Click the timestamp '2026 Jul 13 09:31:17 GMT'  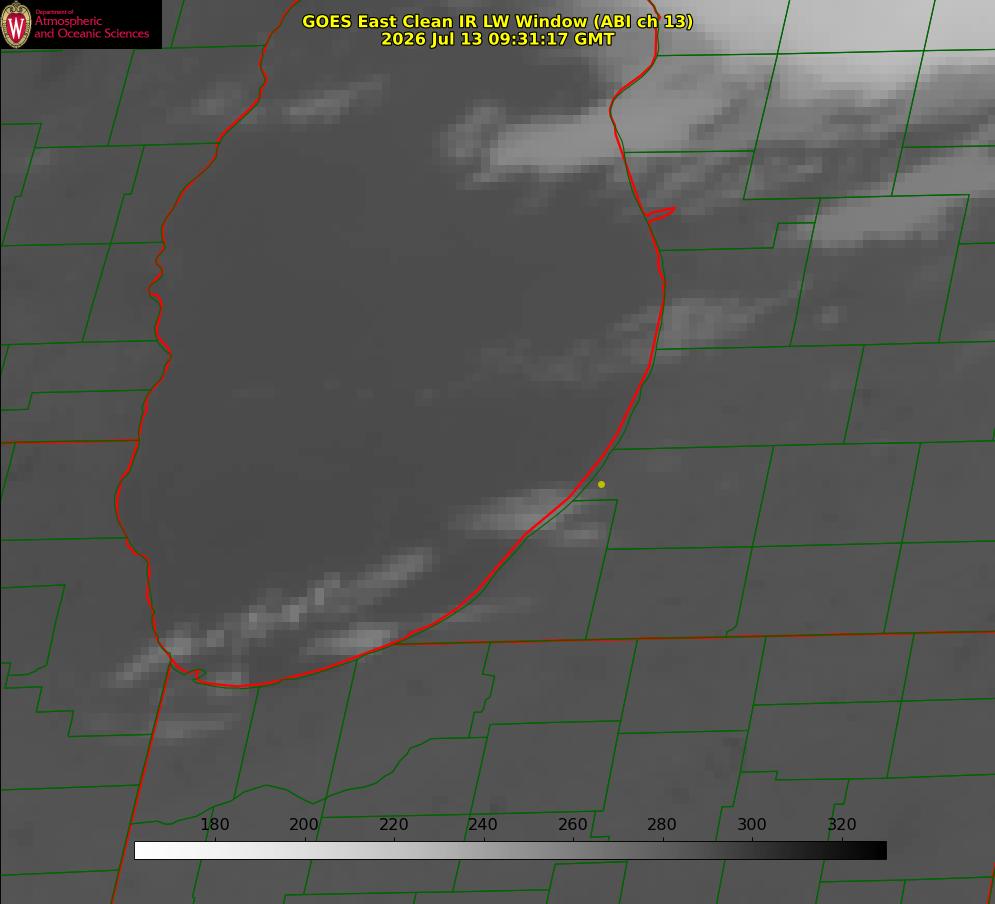[498, 39]
